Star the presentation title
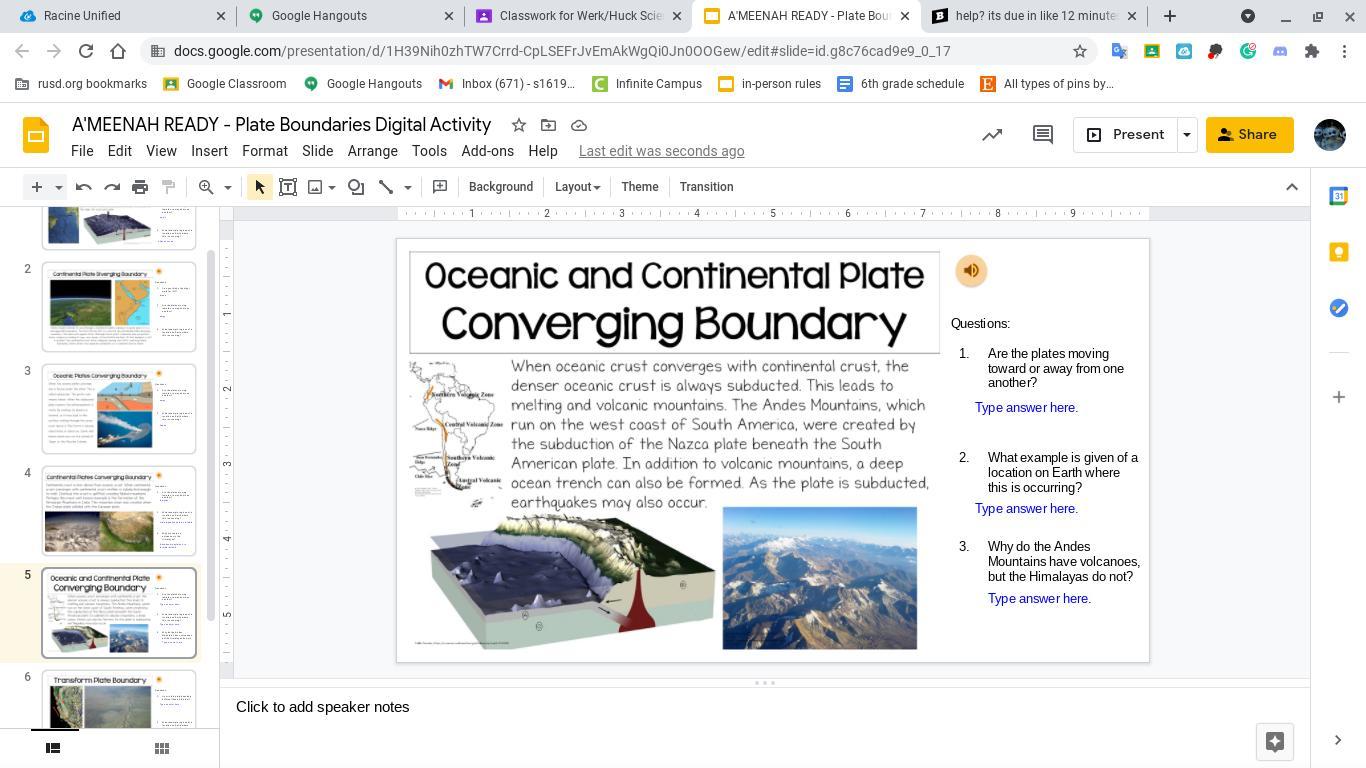1366x768 pixels. click(x=518, y=125)
